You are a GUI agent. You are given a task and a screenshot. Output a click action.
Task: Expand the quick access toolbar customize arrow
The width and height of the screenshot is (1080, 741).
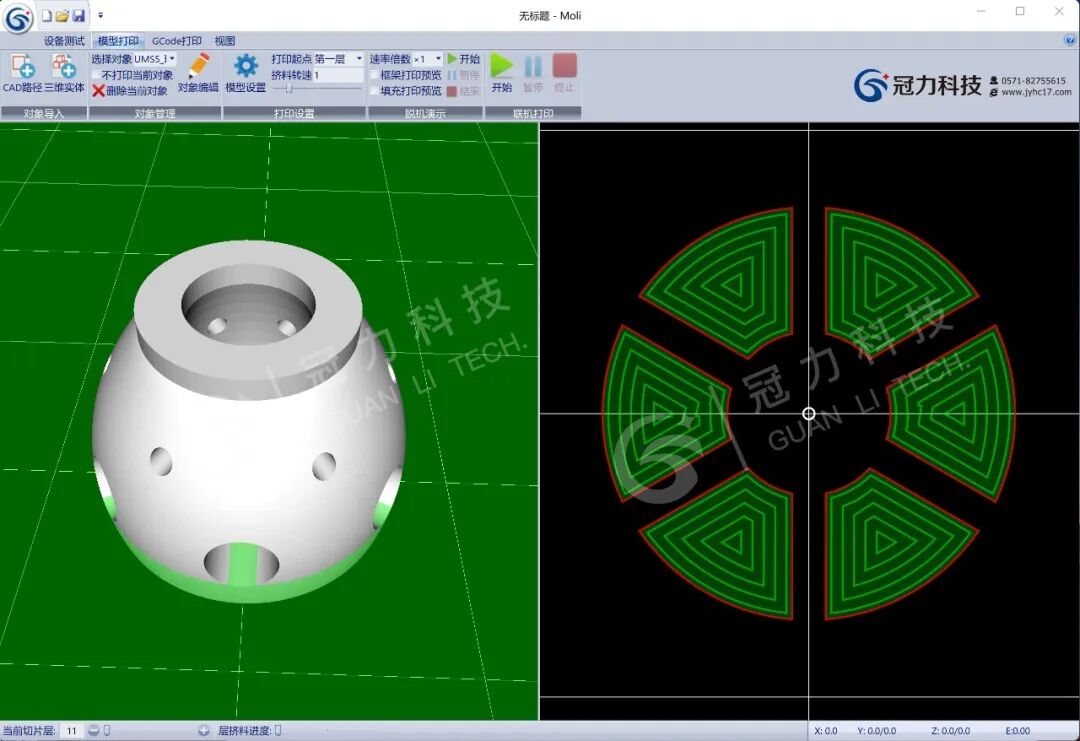(x=101, y=15)
